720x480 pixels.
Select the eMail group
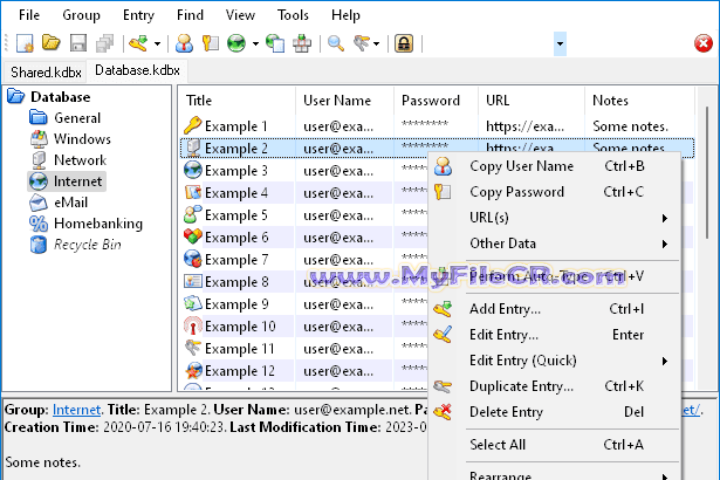pyautogui.click(x=71, y=203)
